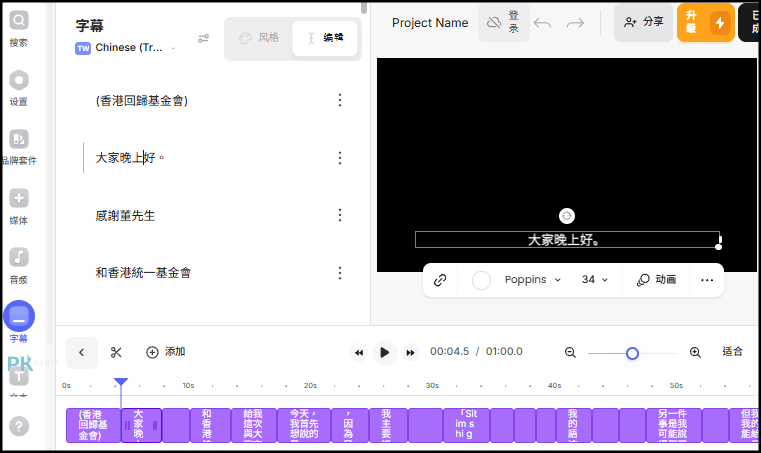Expand the Chinese (Tr... language dropdown

click(x=126, y=48)
